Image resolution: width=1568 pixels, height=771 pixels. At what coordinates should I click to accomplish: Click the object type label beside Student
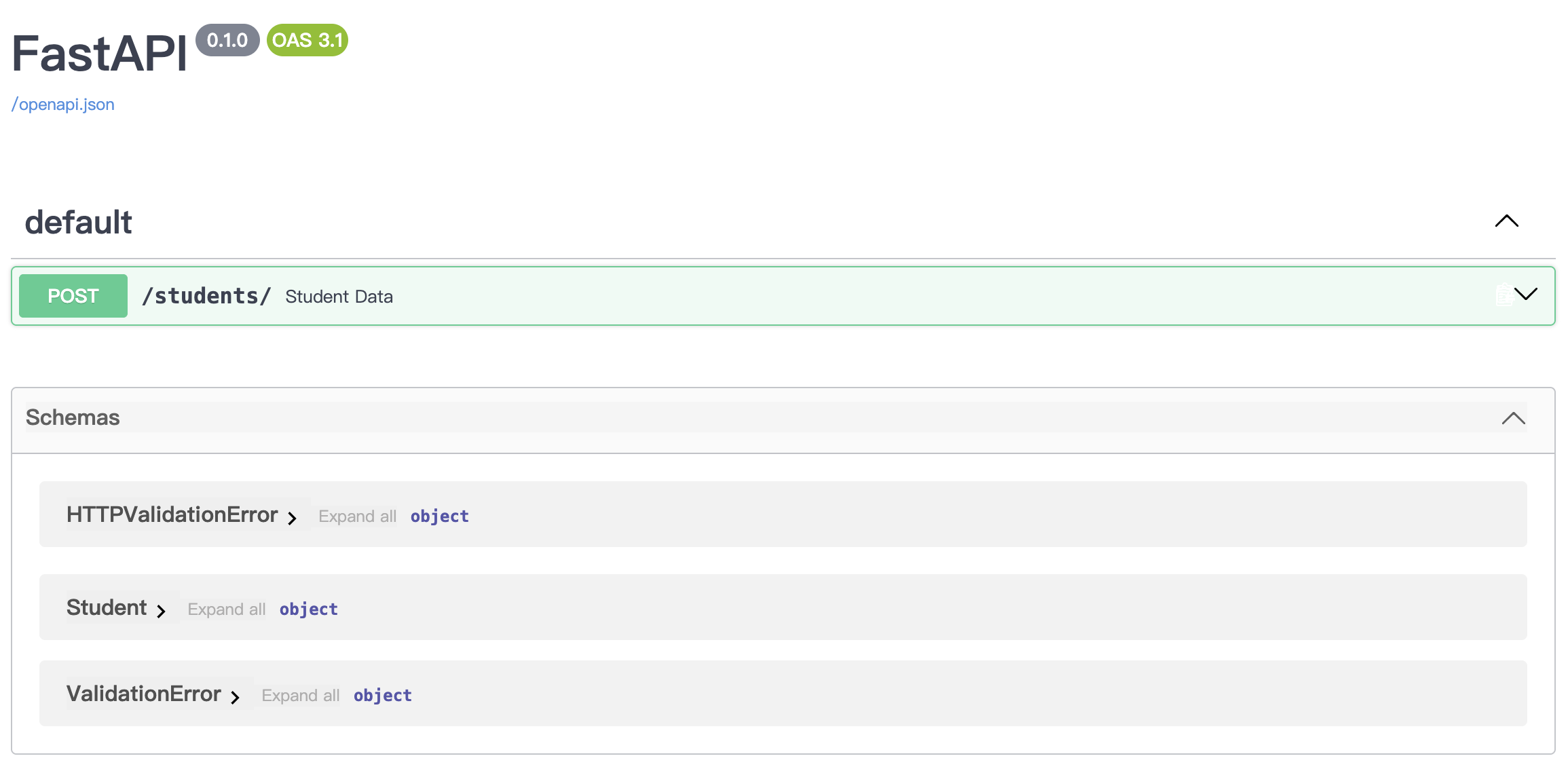[309, 609]
